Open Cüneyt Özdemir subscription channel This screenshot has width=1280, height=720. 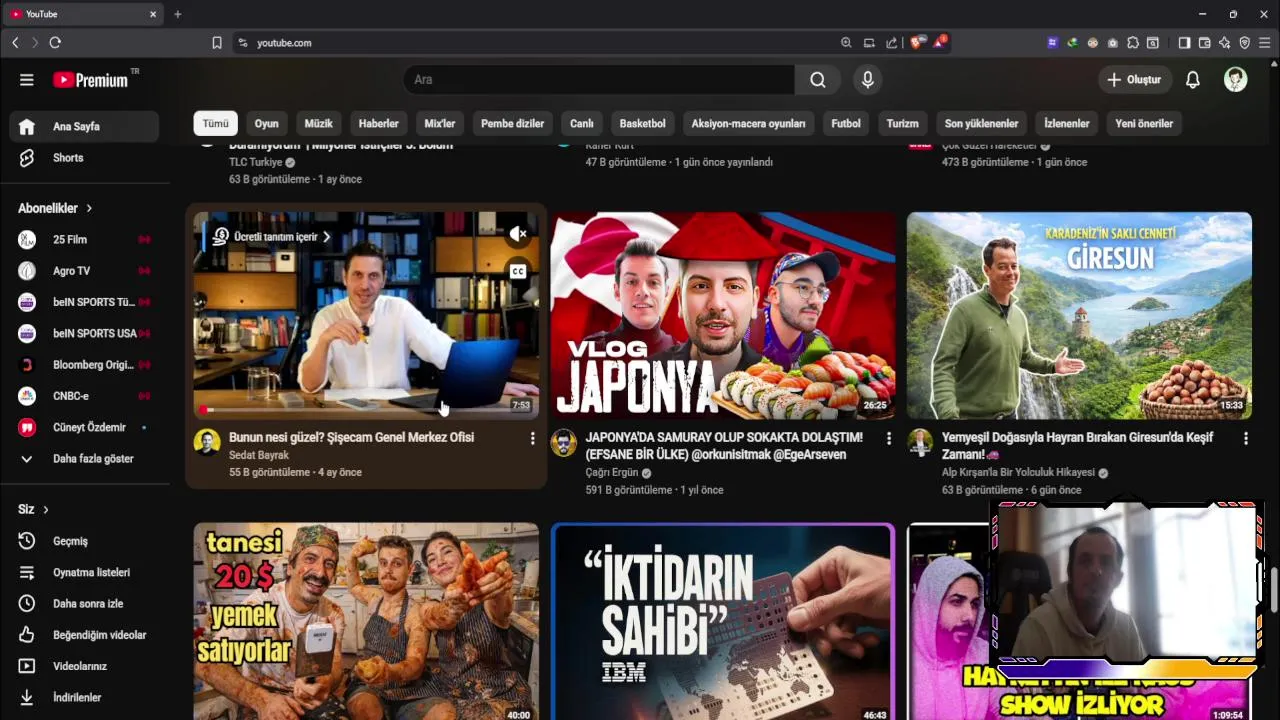[84, 427]
